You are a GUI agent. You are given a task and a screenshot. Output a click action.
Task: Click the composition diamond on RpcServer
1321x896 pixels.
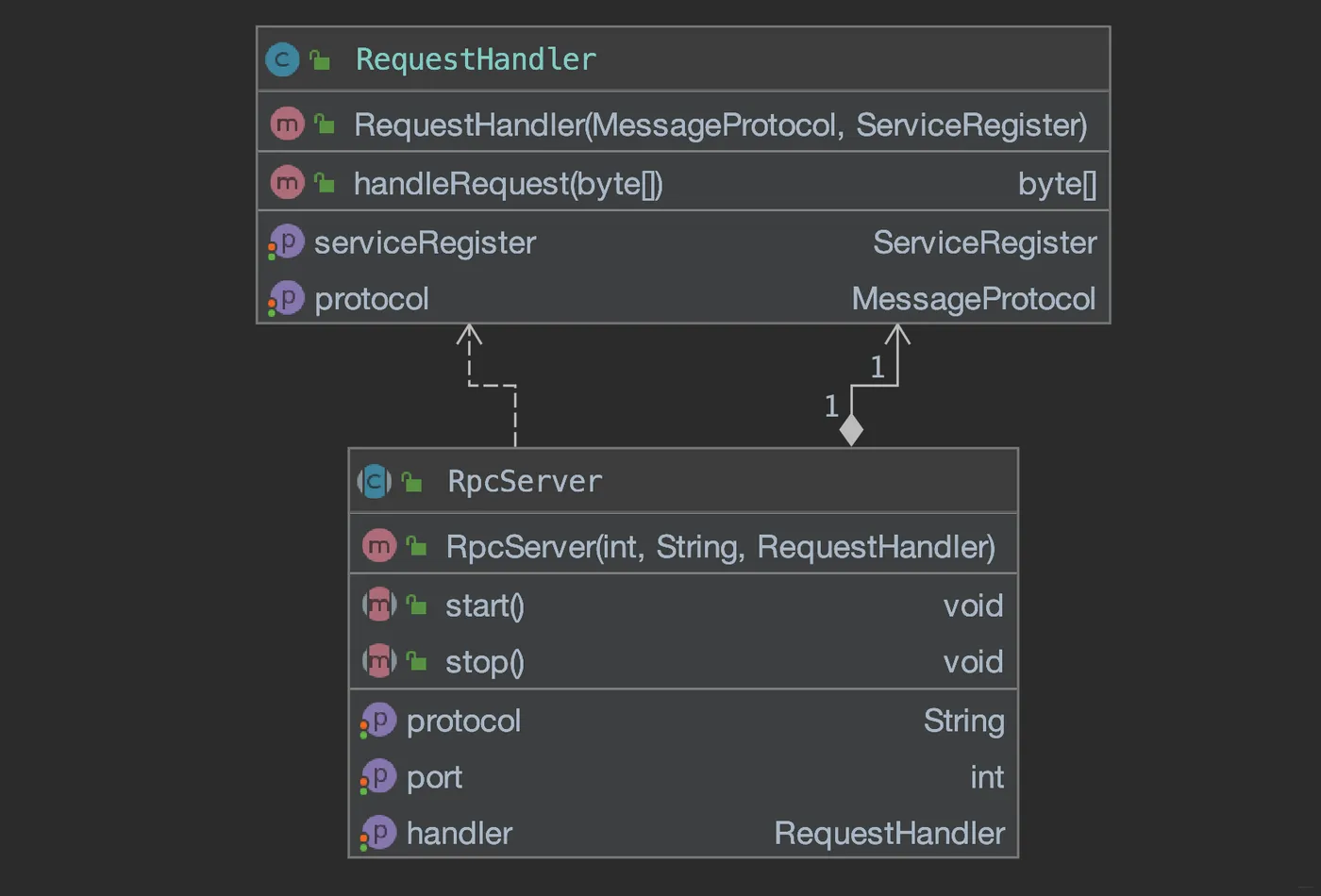(851, 430)
